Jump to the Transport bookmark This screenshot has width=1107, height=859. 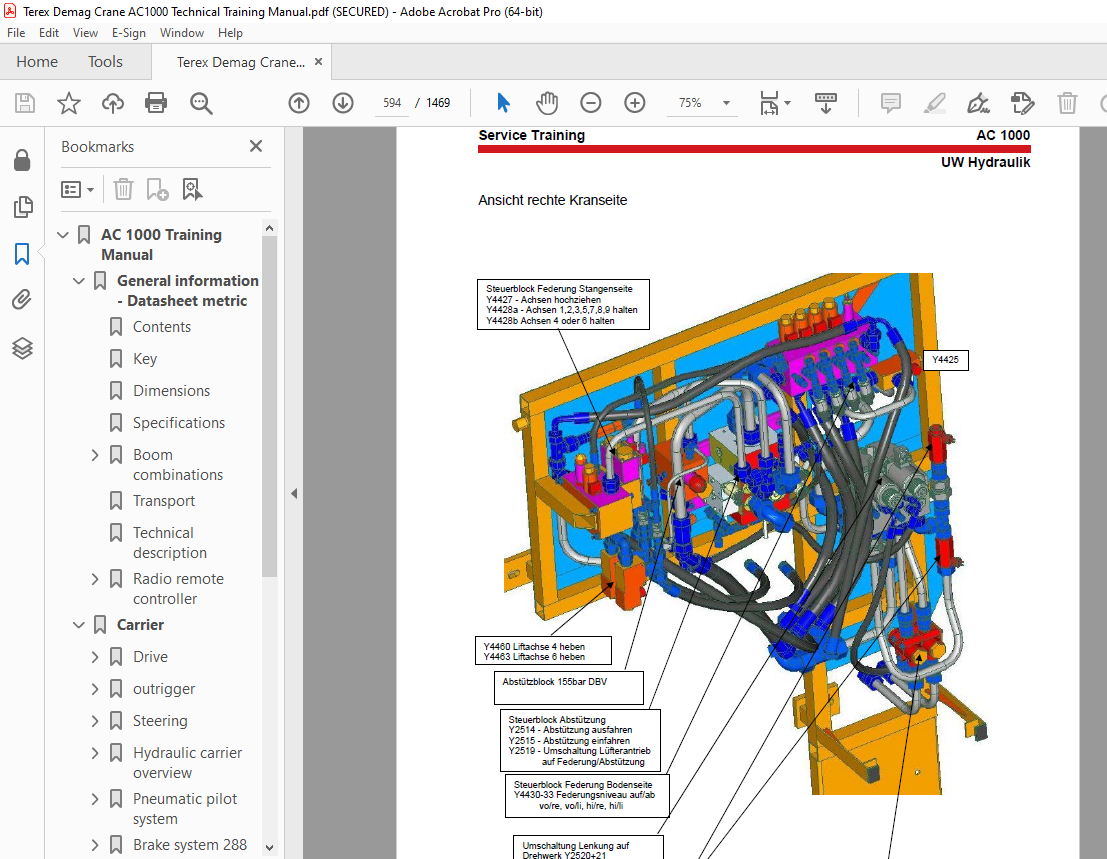164,500
